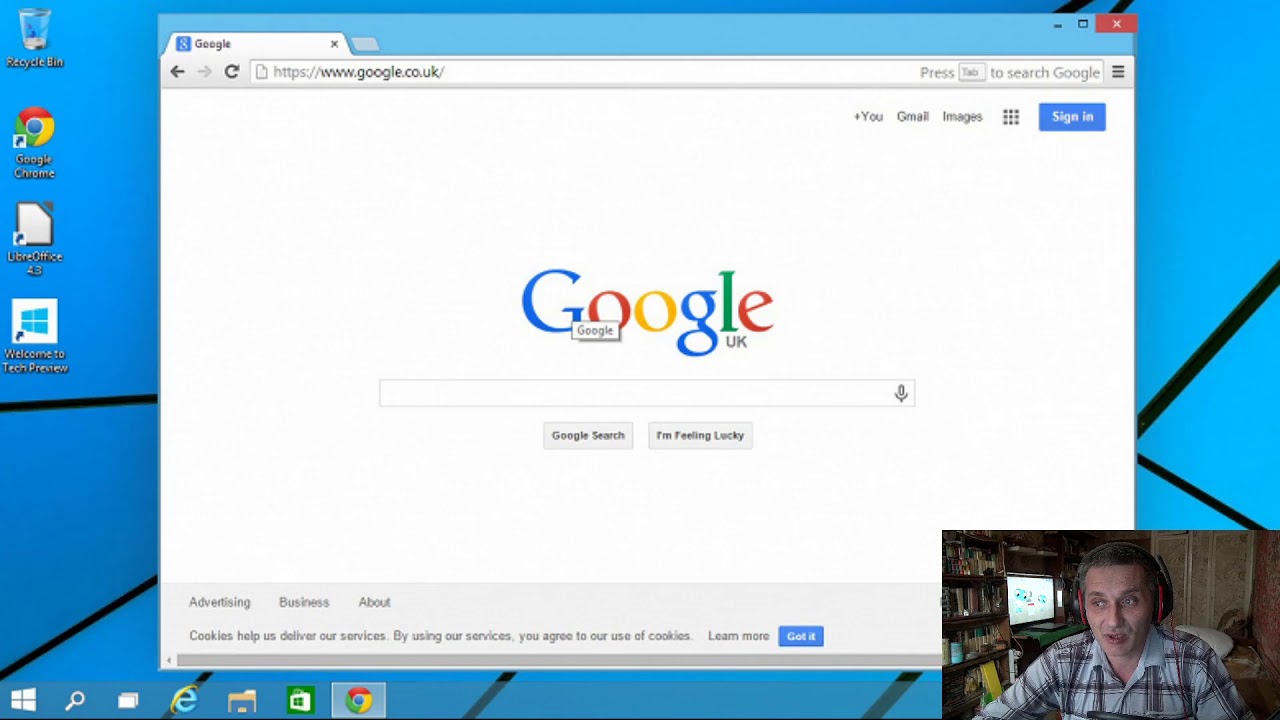Open File Explorer from the taskbar
Image resolution: width=1280 pixels, height=720 pixels.
[242, 700]
